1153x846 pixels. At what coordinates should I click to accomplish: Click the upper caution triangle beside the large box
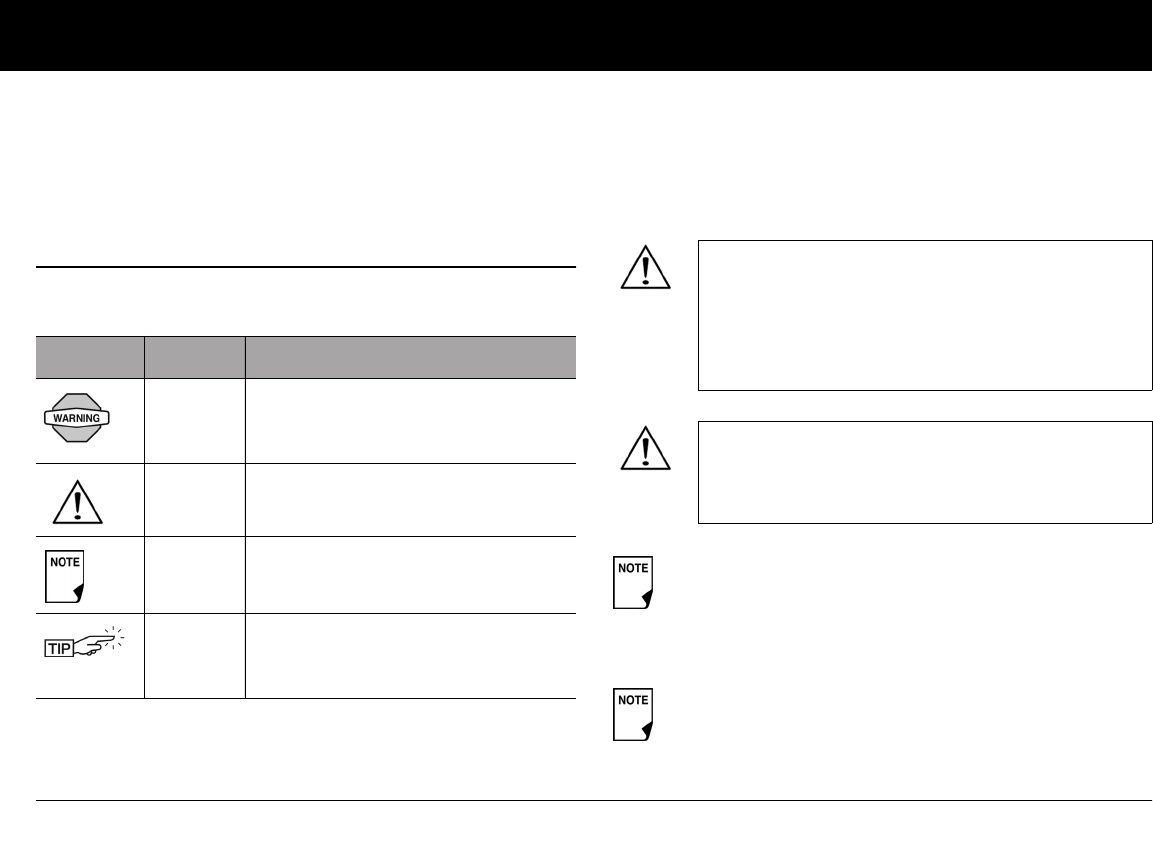tap(646, 267)
